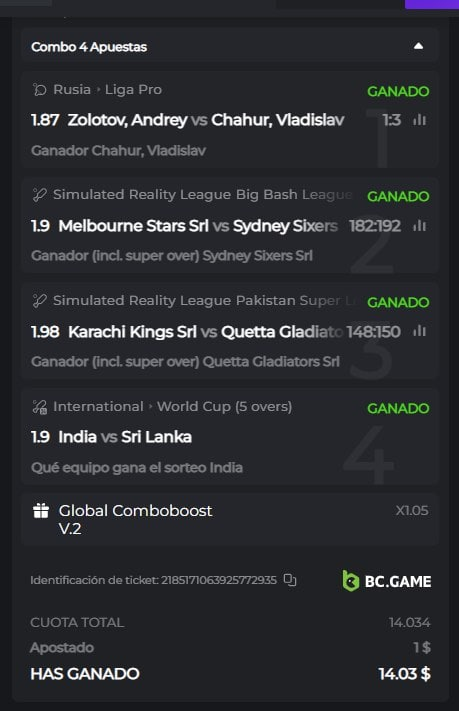Open Zolotov, Andrey vs Chahur, Vladislav match
The width and height of the screenshot is (459, 711).
pyautogui.click(x=205, y=120)
